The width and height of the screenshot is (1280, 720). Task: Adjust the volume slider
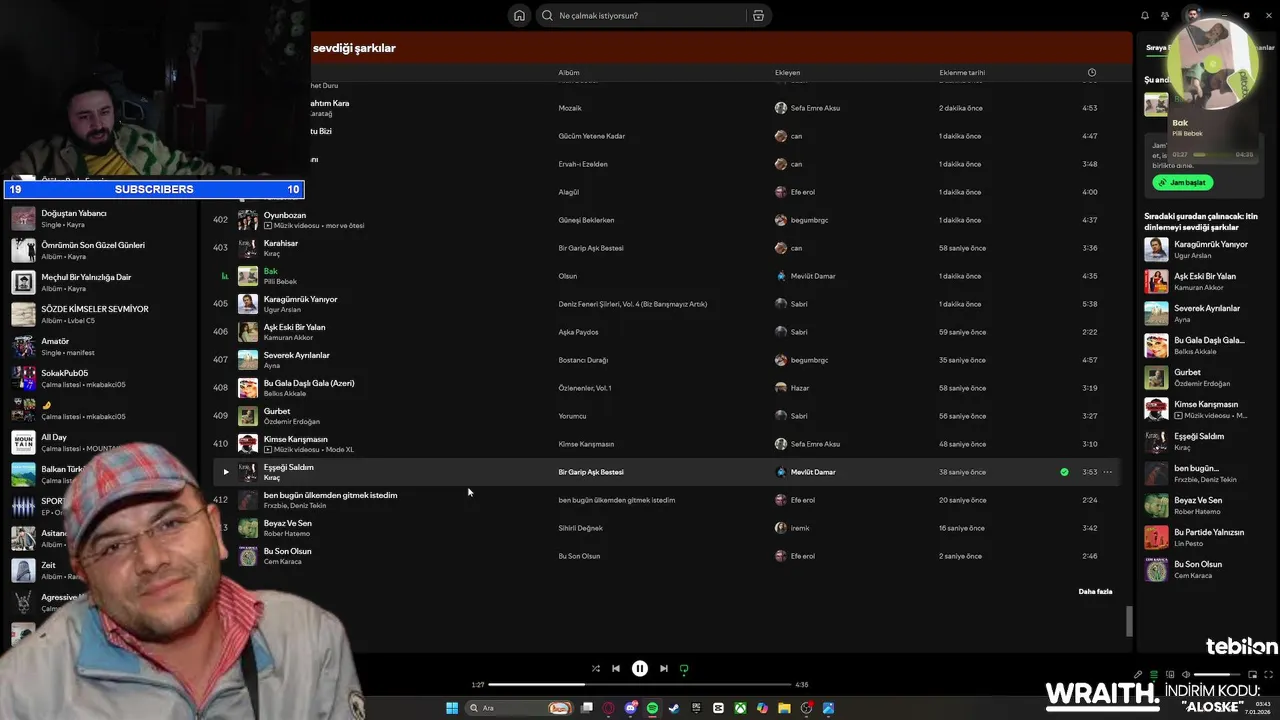coord(1217,674)
